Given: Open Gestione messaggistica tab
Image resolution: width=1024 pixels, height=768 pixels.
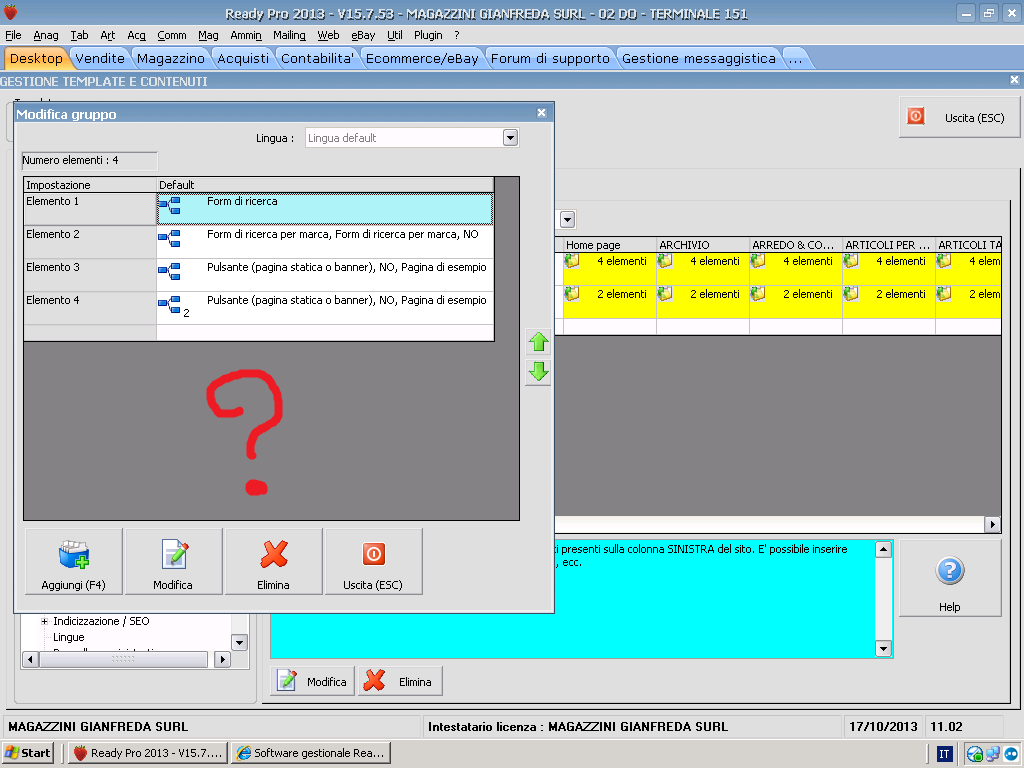Looking at the screenshot, I should click(699, 59).
